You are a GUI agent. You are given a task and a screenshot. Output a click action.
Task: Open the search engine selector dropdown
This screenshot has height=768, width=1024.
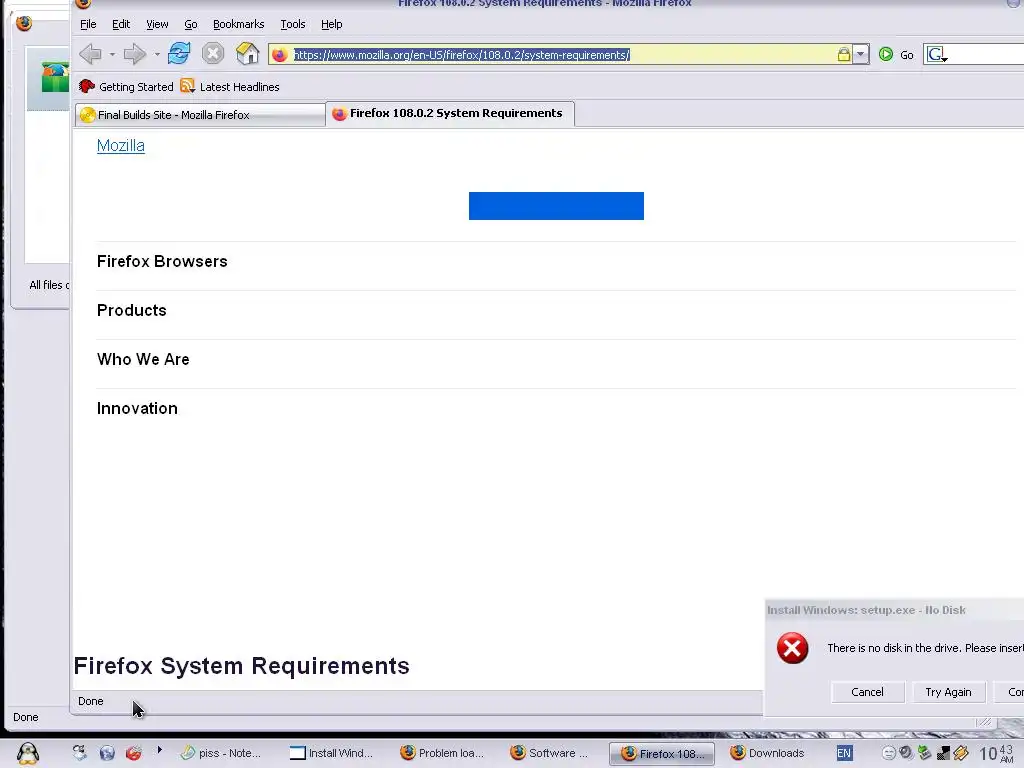936,55
